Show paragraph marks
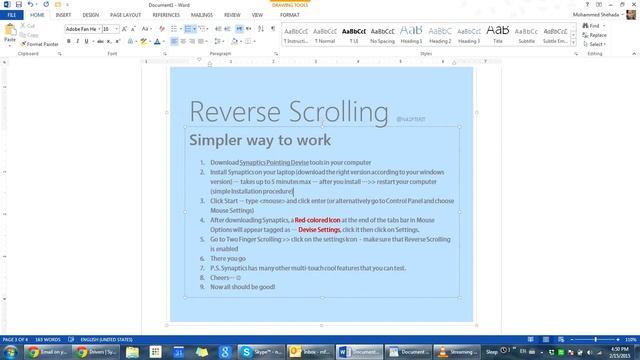This screenshot has width=640, height=360. pos(273,29)
